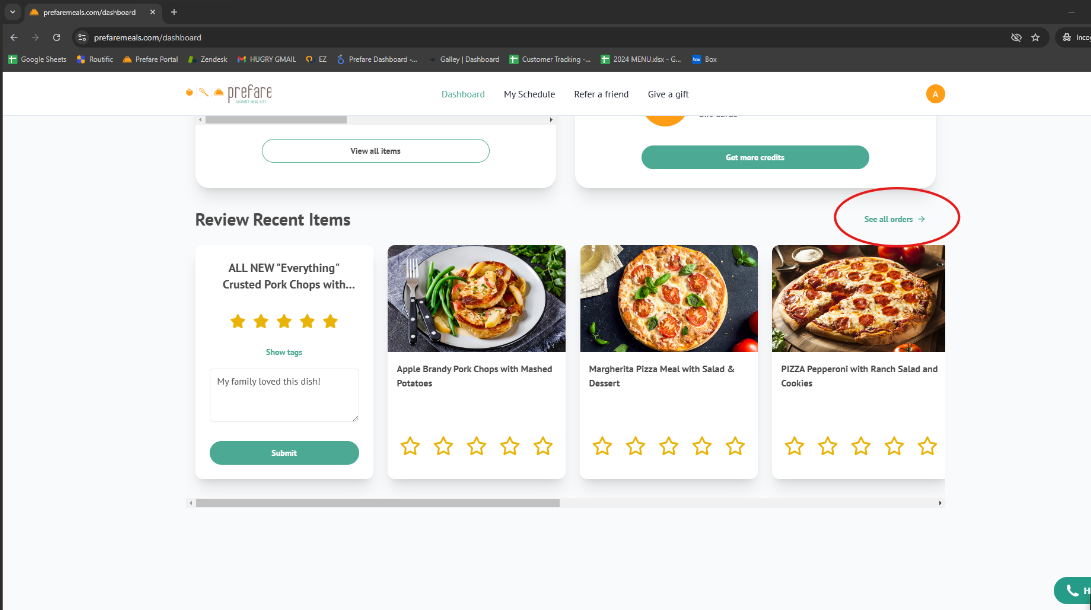The width and height of the screenshot is (1091, 610).
Task: Reload the prefaremeals.com dashboard page
Action: 56,36
